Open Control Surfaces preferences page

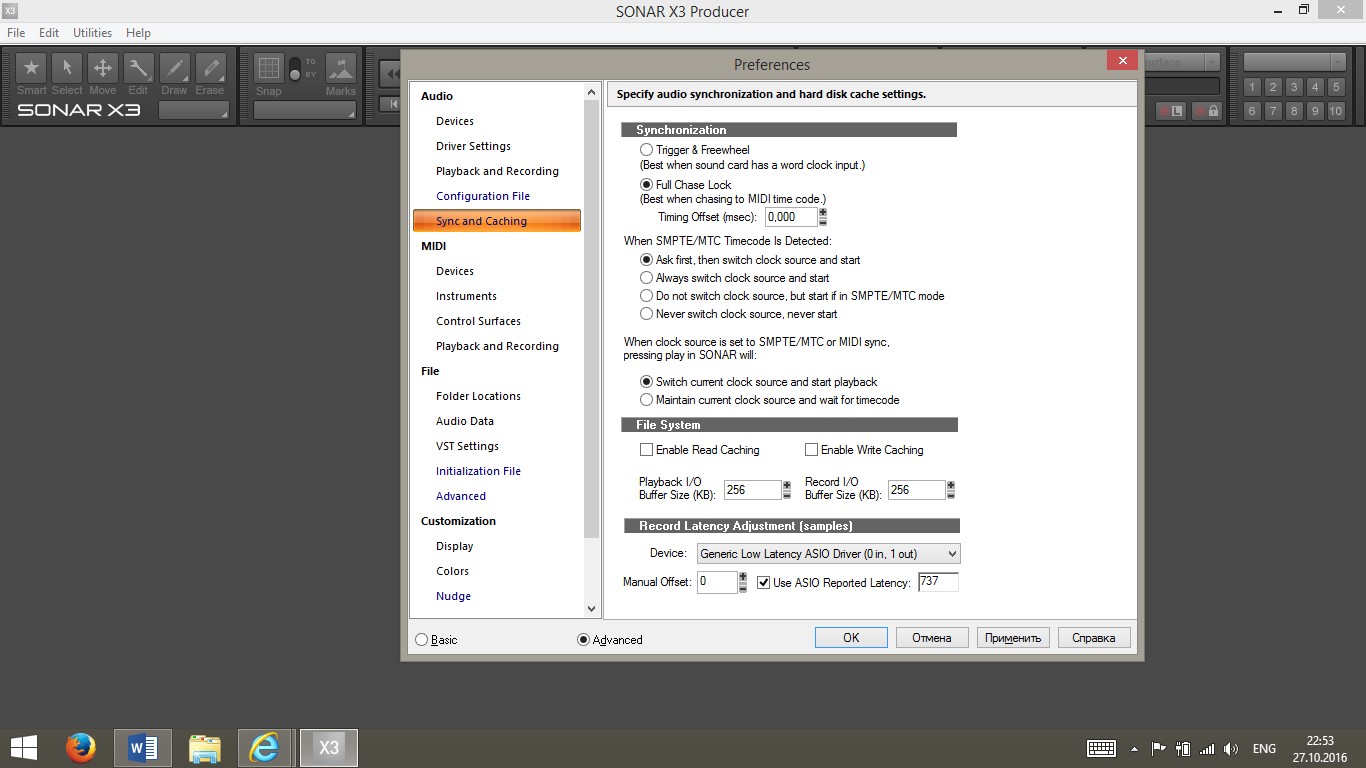coord(478,321)
